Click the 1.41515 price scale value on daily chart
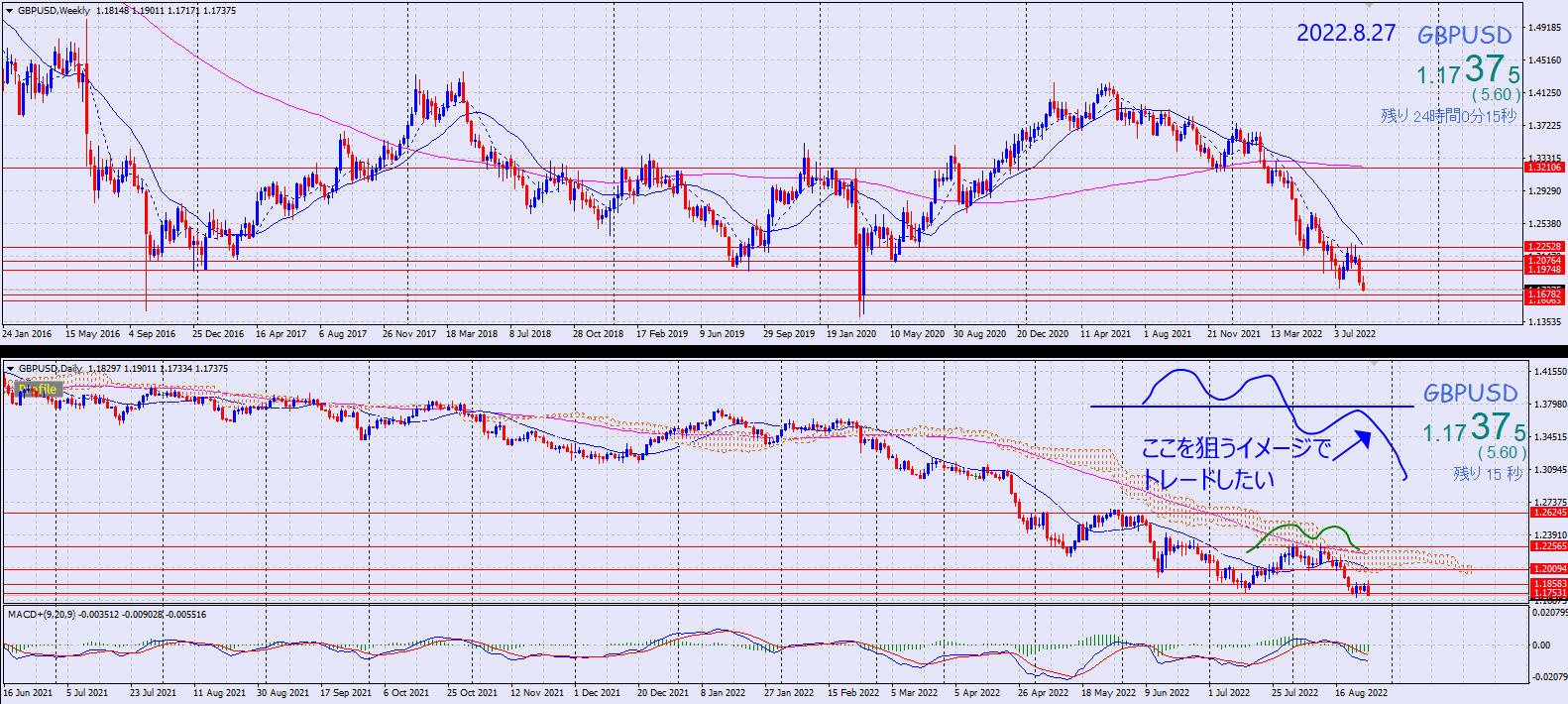 (x=1550, y=372)
